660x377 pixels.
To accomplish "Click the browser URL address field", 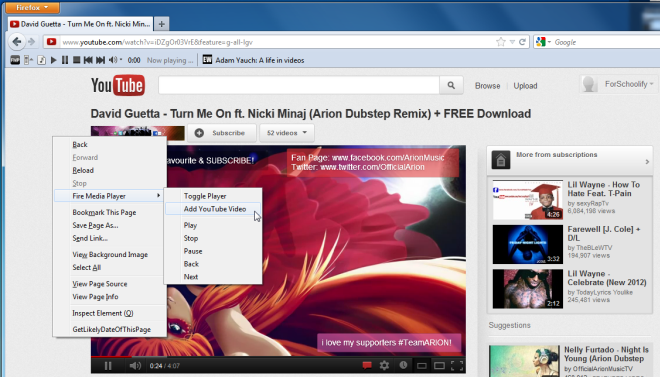I will tap(278, 42).
